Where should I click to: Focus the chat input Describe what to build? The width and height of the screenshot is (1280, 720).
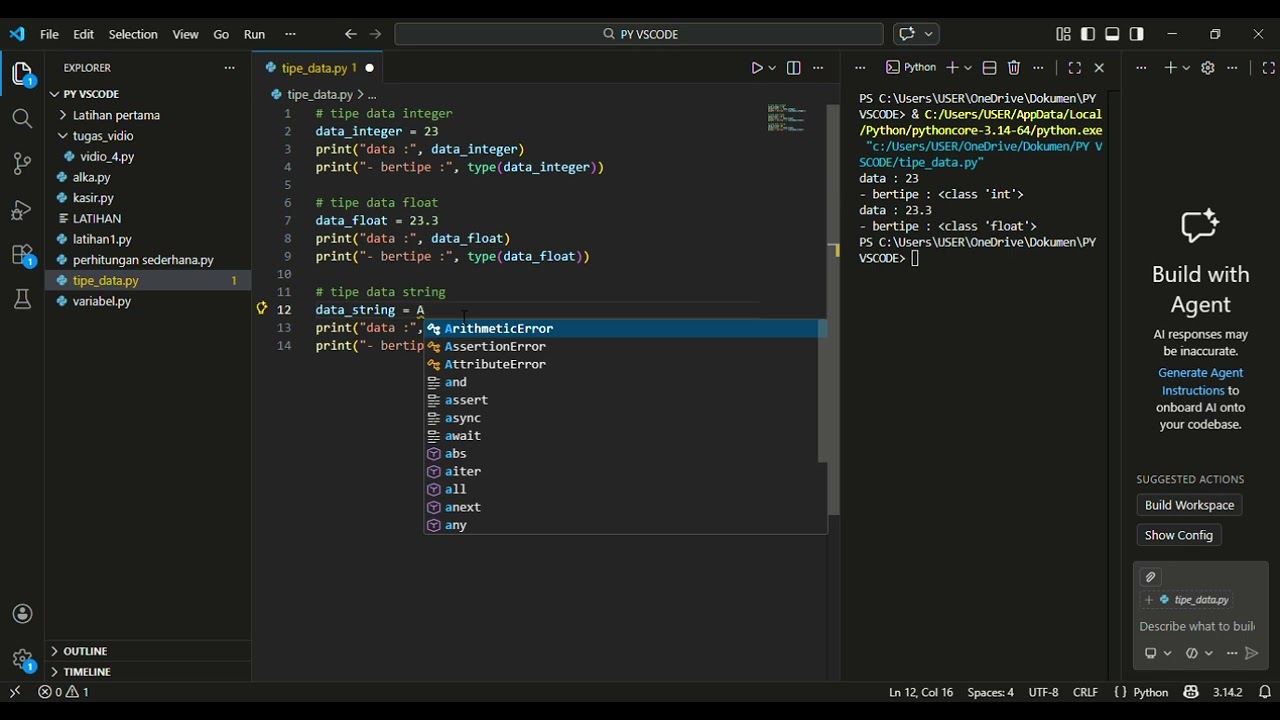[x=1197, y=626]
